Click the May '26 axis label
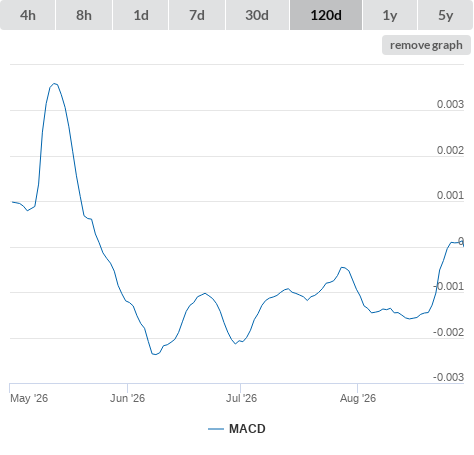The height and width of the screenshot is (455, 474). [x=29, y=398]
